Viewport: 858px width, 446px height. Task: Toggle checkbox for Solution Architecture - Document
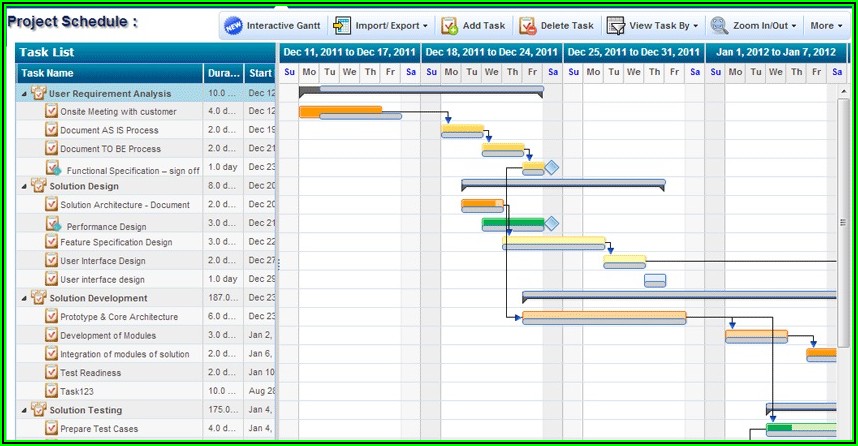51,204
